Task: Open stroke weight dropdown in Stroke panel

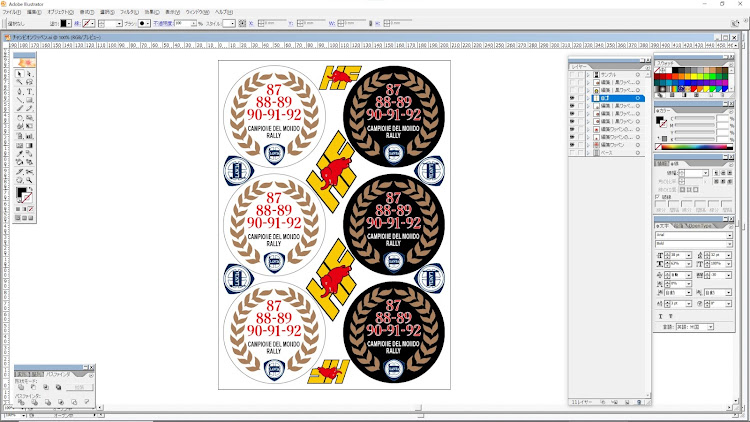Action: 705,173
